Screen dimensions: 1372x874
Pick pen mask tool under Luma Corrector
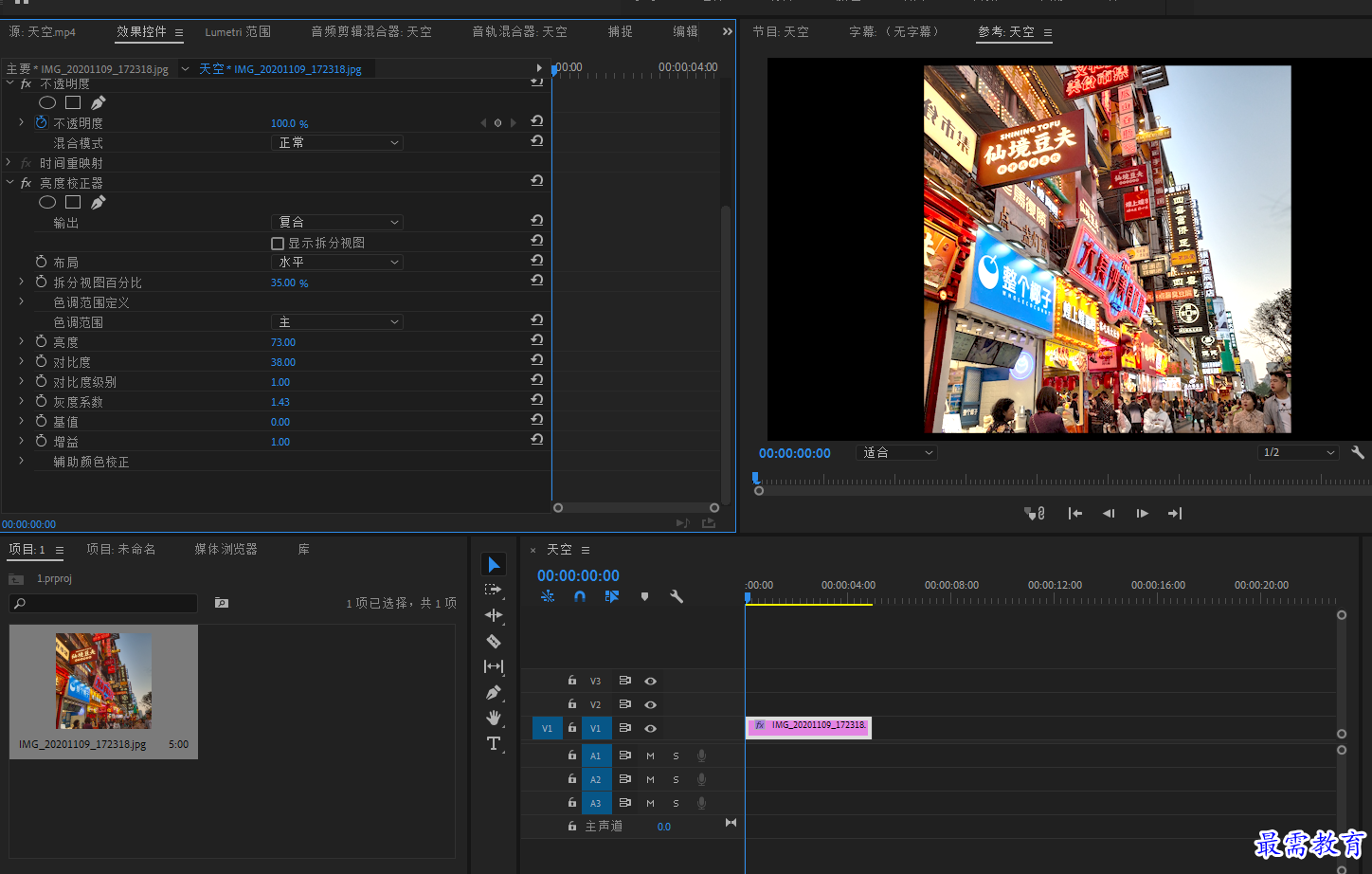point(99,202)
